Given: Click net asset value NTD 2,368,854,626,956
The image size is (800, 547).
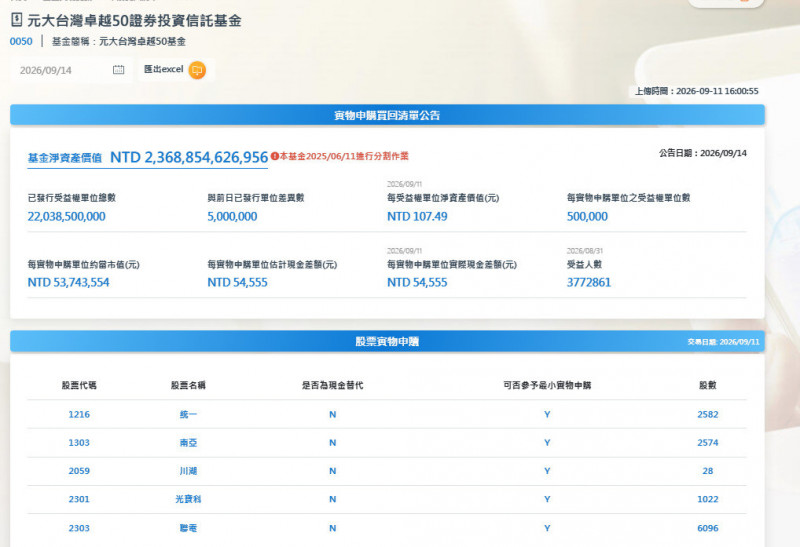Looking at the screenshot, I should pyautogui.click(x=189, y=157).
